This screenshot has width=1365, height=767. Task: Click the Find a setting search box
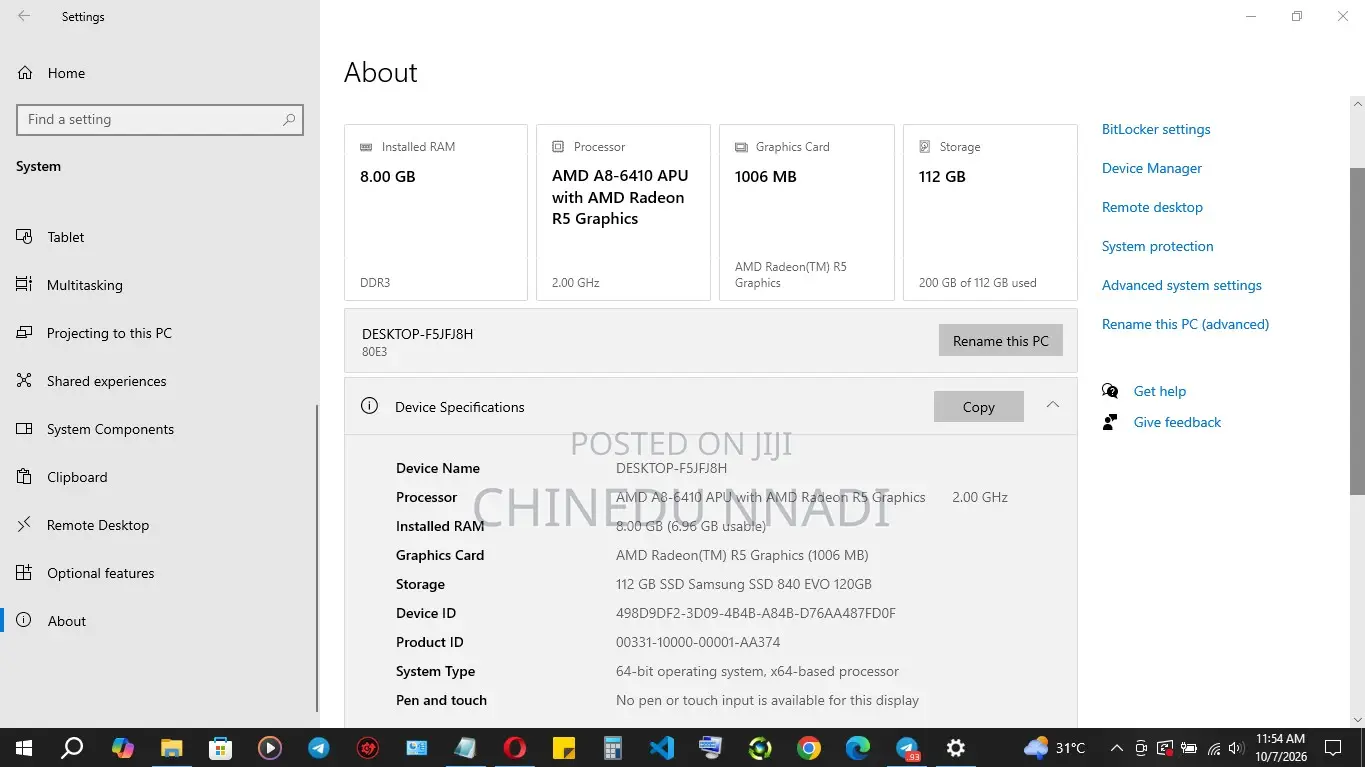click(160, 119)
